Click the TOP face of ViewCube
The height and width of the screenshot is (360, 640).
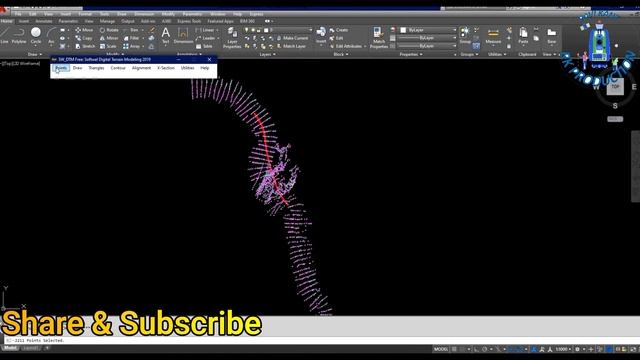tap(615, 87)
